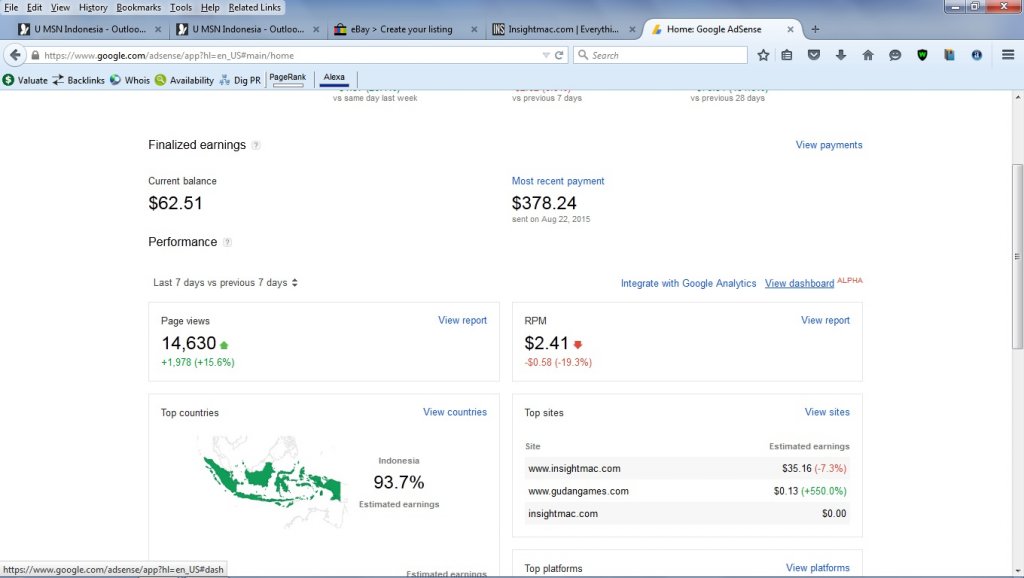This screenshot has height=578, width=1024.
Task: Close the Insightmac.com tab
Action: 632,29
